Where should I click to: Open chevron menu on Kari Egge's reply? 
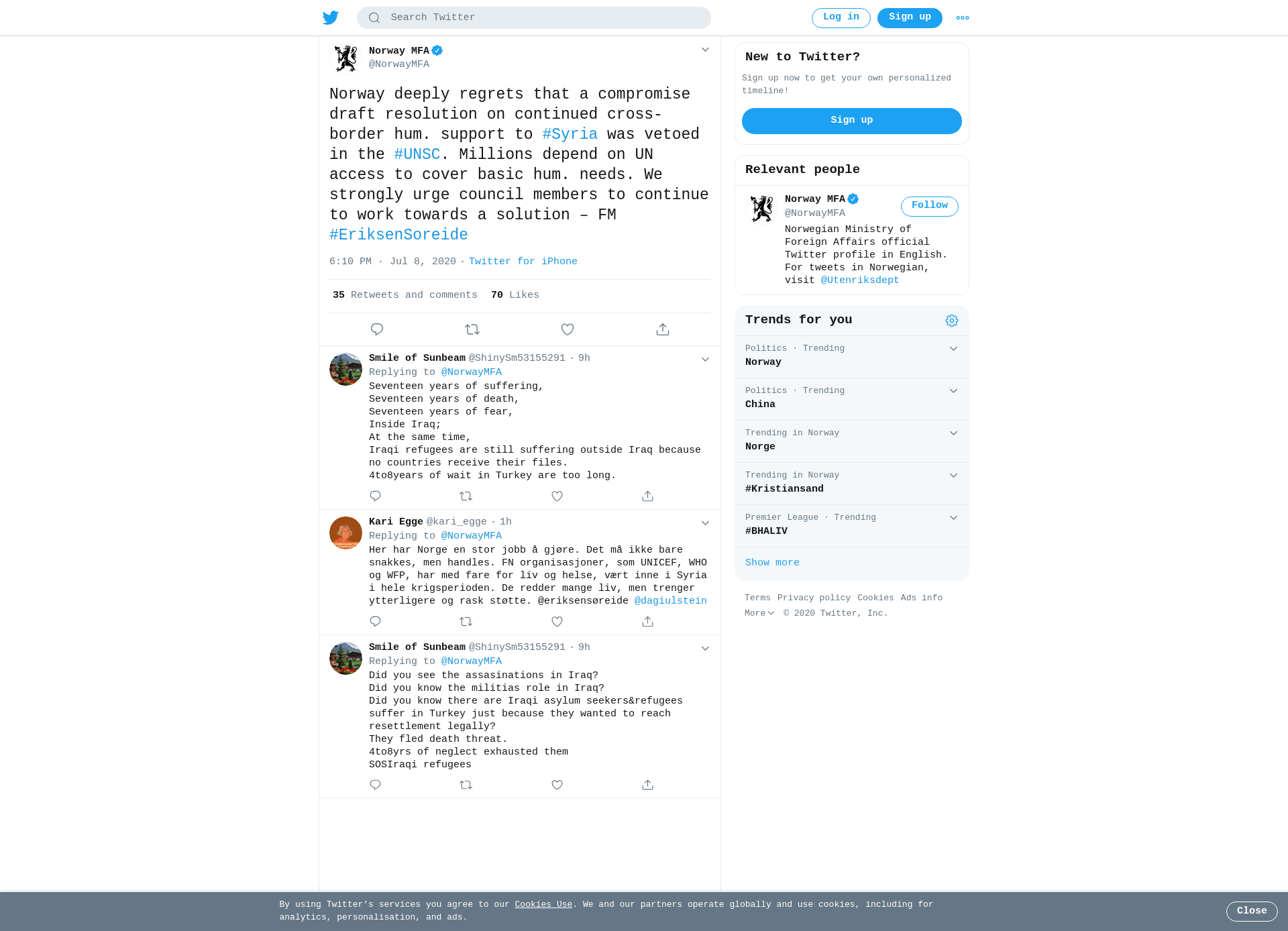[x=705, y=523]
